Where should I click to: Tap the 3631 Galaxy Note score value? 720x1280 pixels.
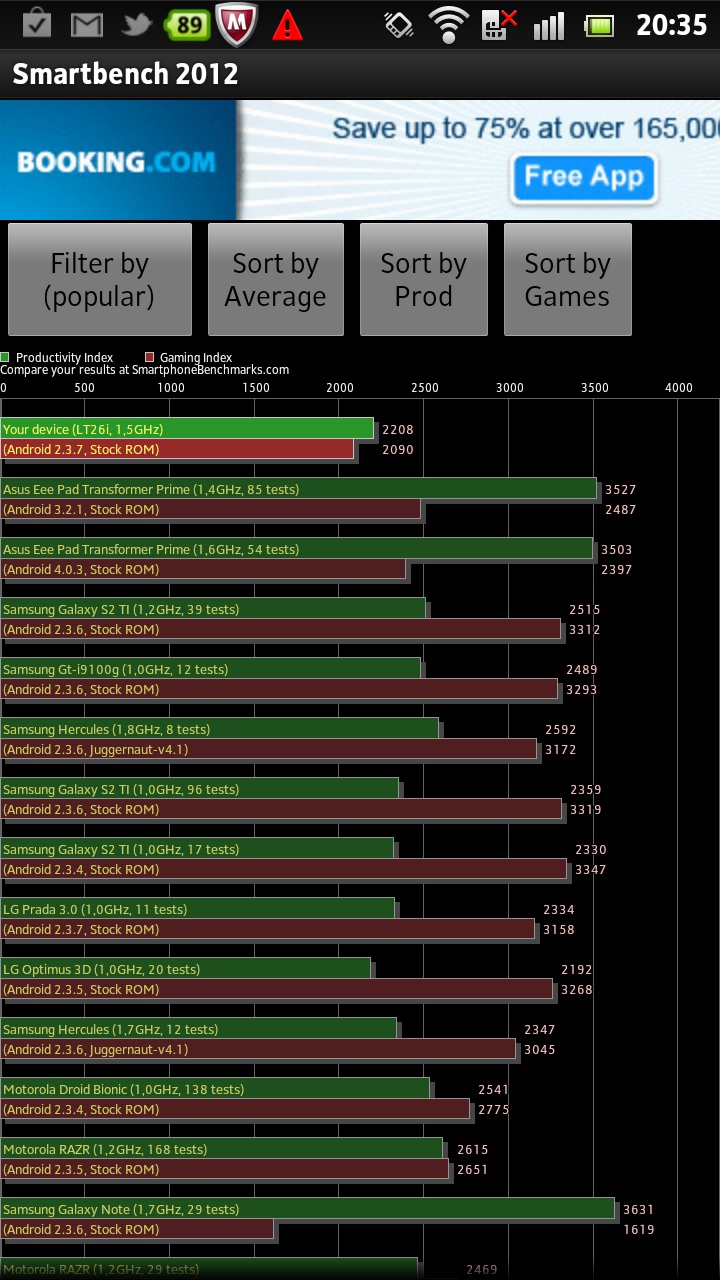click(x=639, y=1210)
